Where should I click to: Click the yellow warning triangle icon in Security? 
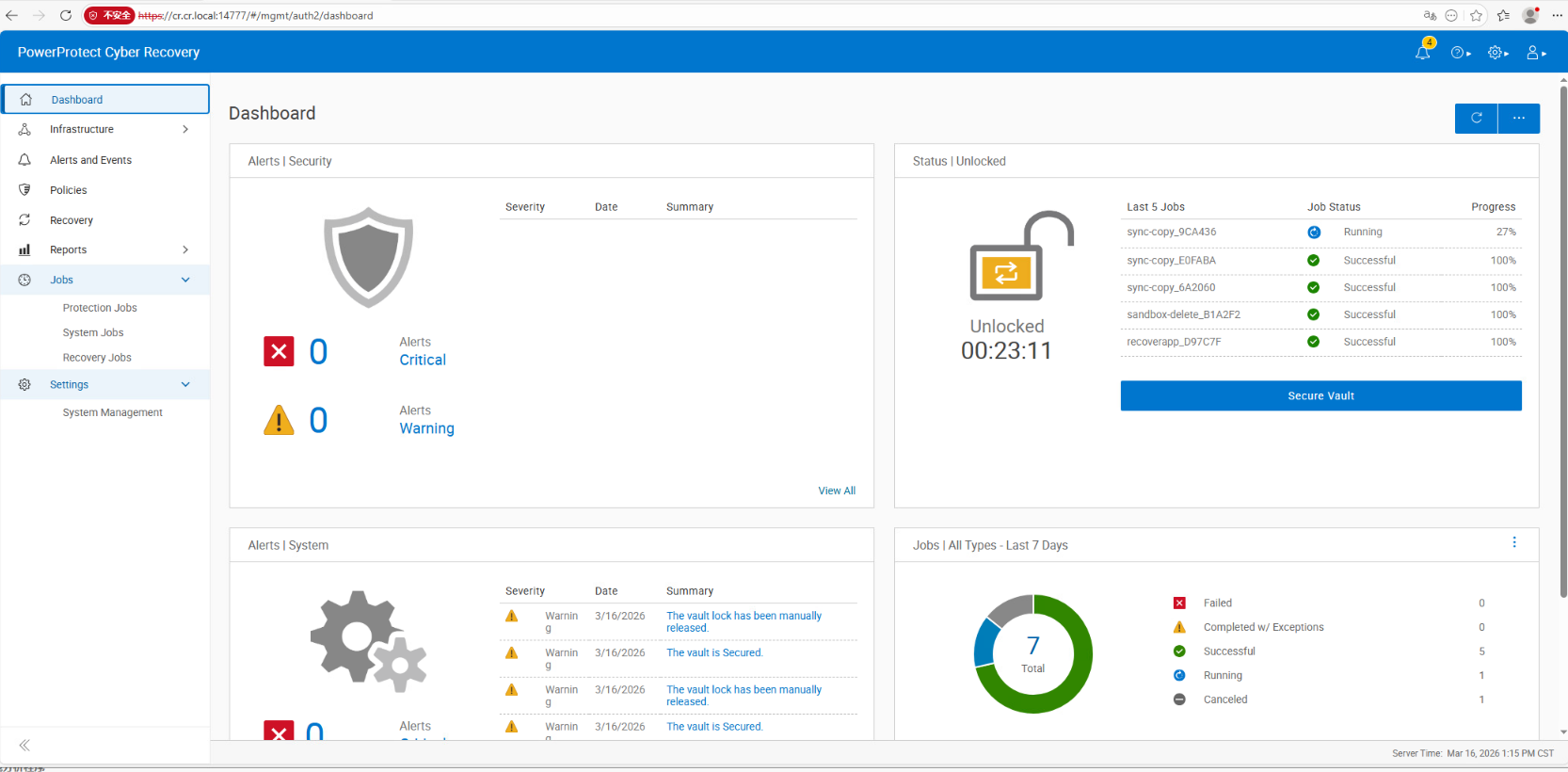(x=279, y=420)
